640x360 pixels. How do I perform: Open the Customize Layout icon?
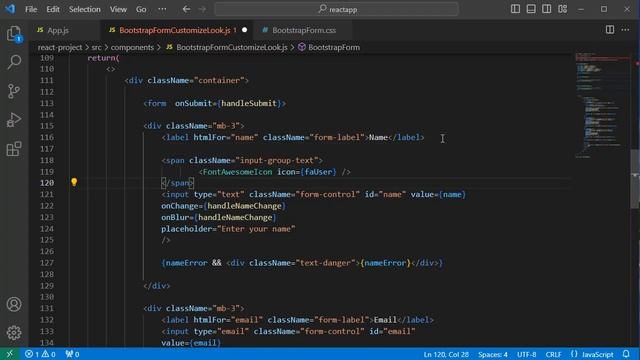tap(562, 9)
